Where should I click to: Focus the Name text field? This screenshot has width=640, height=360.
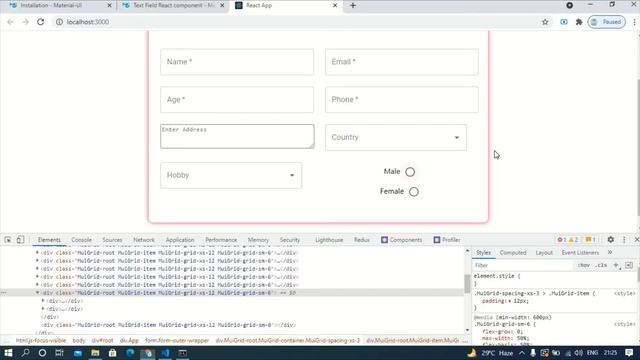click(237, 62)
